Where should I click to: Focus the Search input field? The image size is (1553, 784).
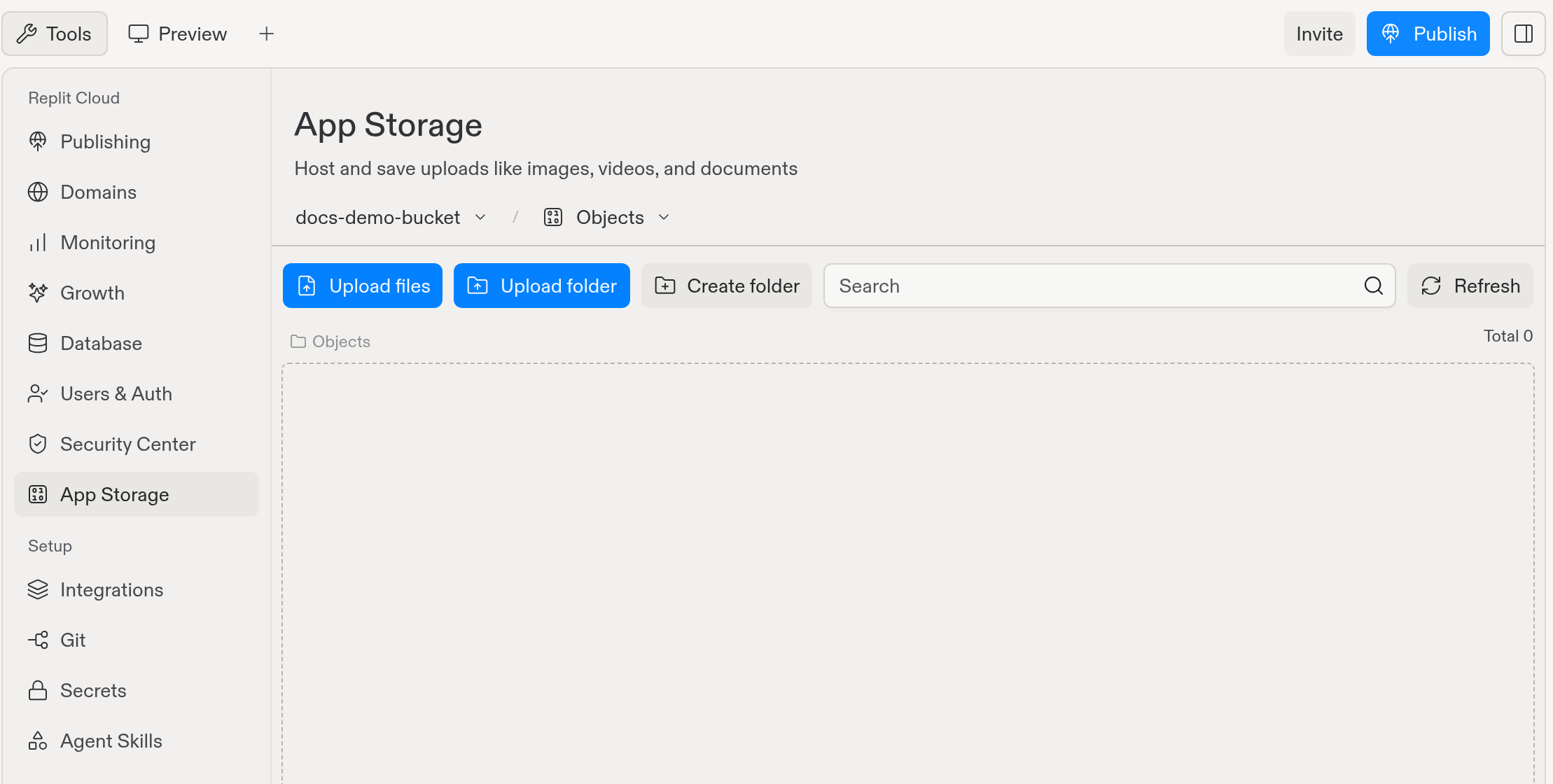pyautogui.click(x=1110, y=286)
